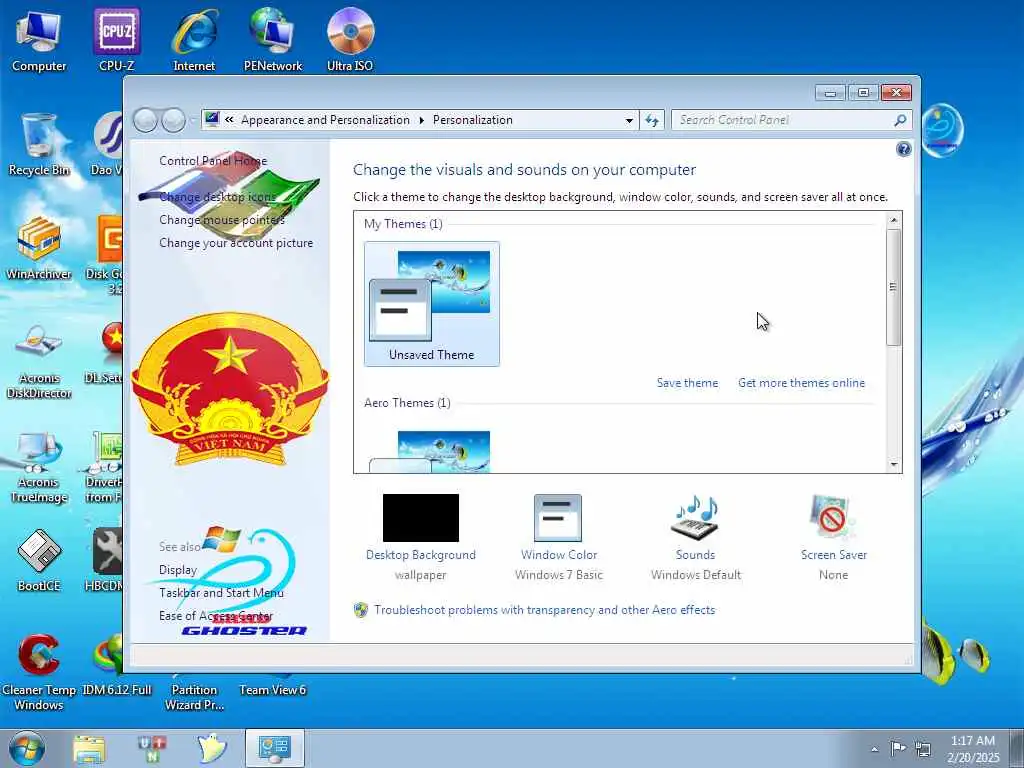The width and height of the screenshot is (1024, 768).
Task: Open the Start menu orb
Action: [27, 748]
